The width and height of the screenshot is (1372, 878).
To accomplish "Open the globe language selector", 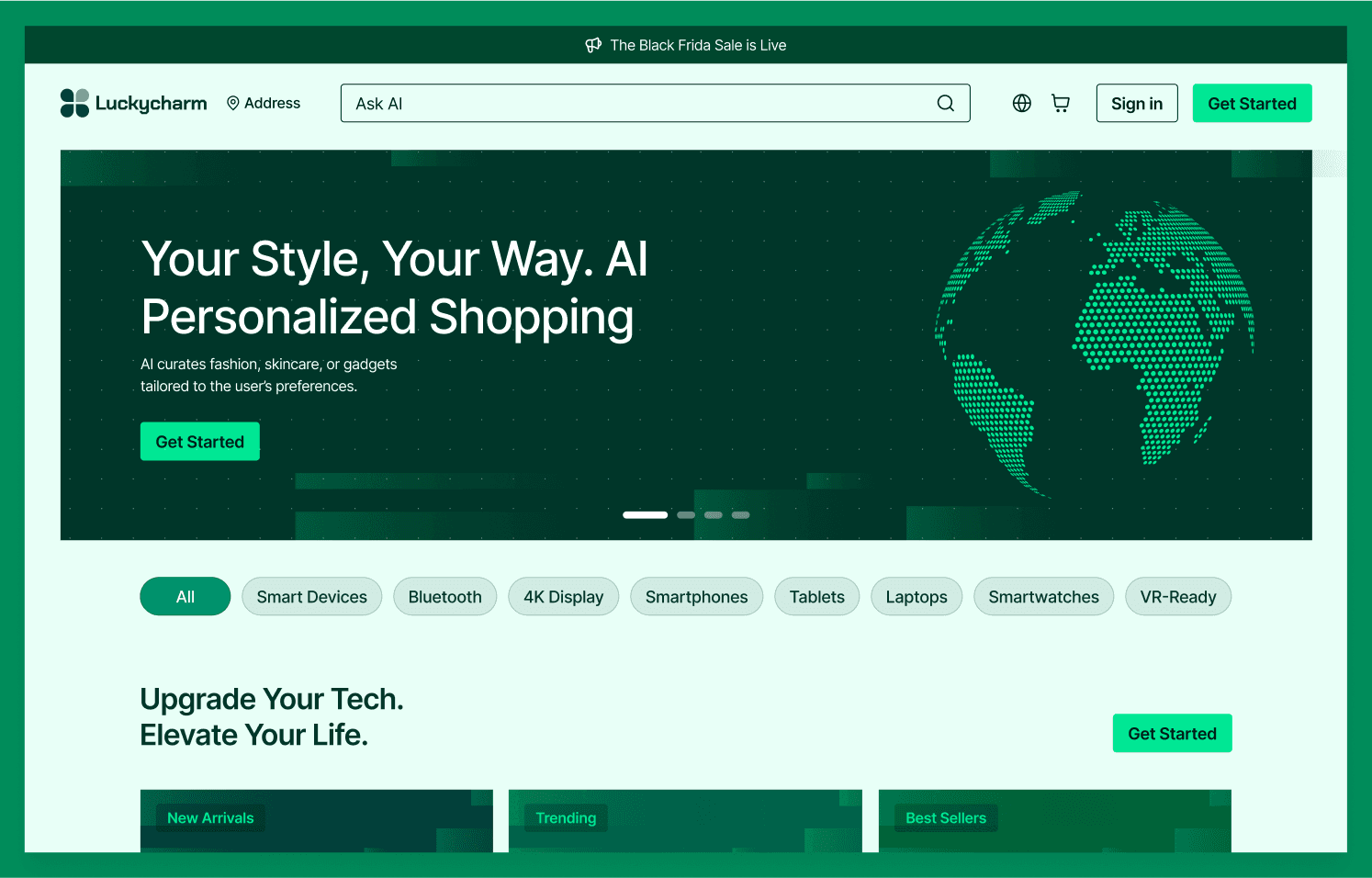I will (x=1021, y=104).
